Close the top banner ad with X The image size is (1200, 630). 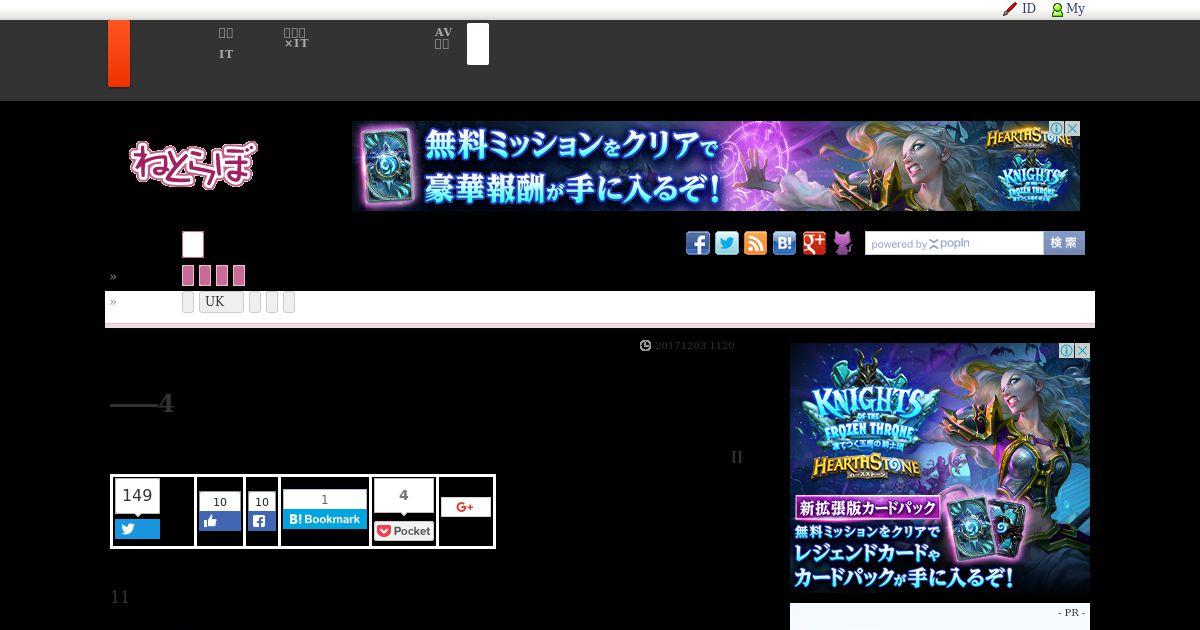(1073, 129)
